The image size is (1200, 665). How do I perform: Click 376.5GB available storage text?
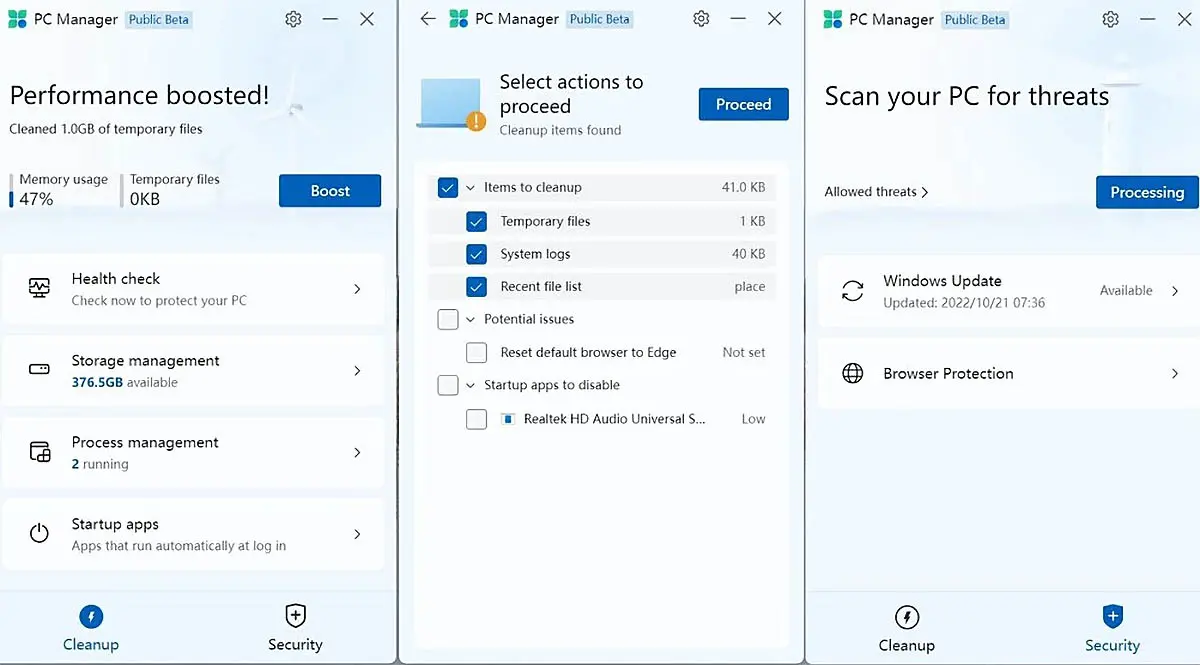click(x=125, y=382)
